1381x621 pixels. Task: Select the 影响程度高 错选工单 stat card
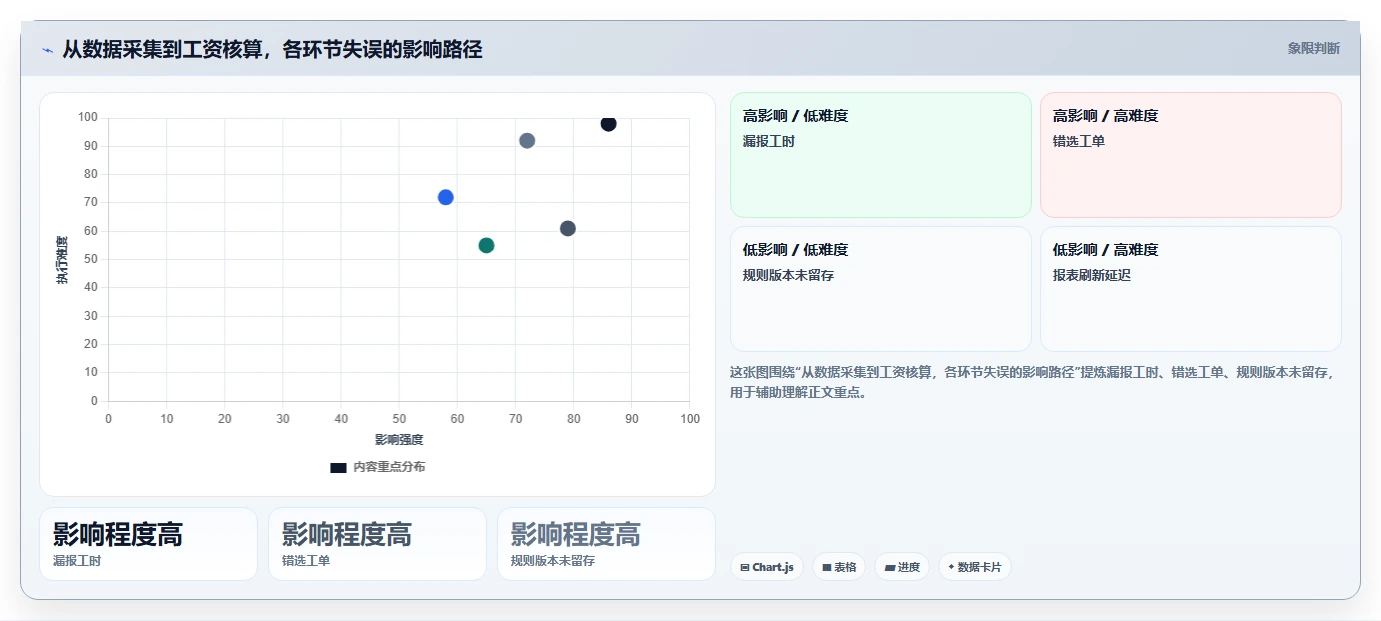pyautogui.click(x=377, y=544)
